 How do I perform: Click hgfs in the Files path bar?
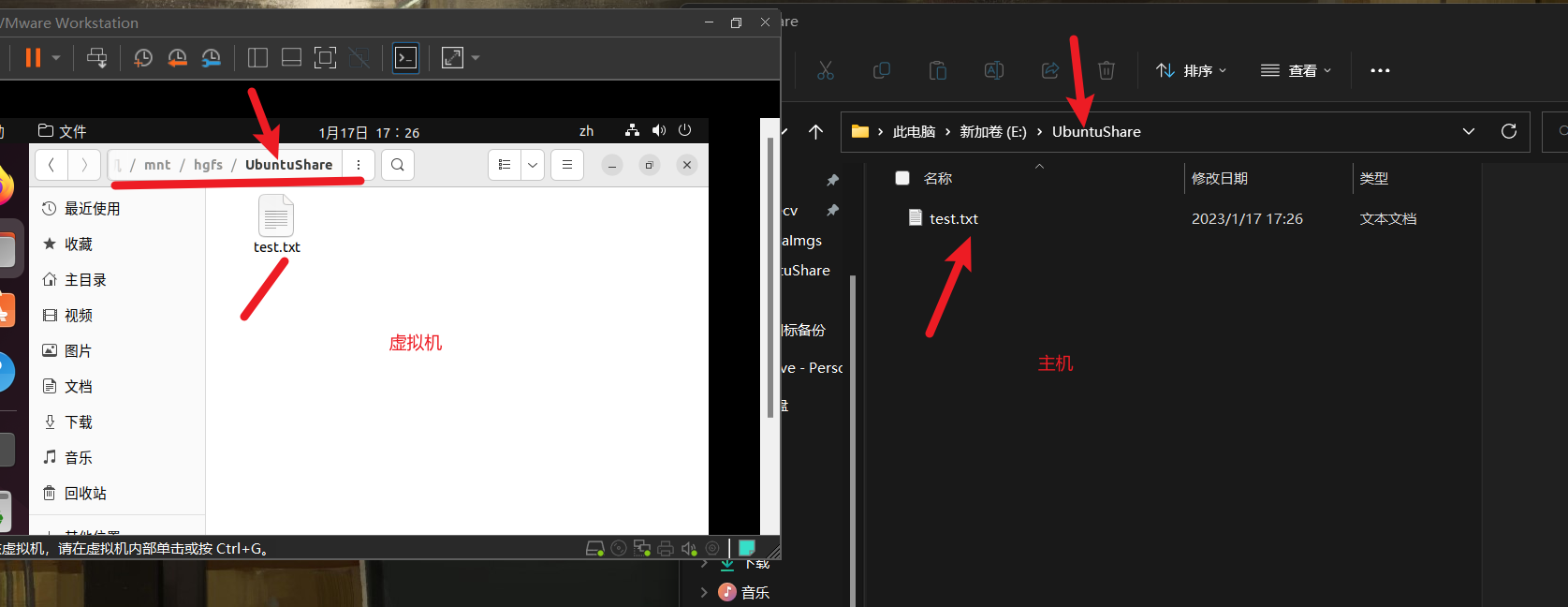pyautogui.click(x=208, y=165)
